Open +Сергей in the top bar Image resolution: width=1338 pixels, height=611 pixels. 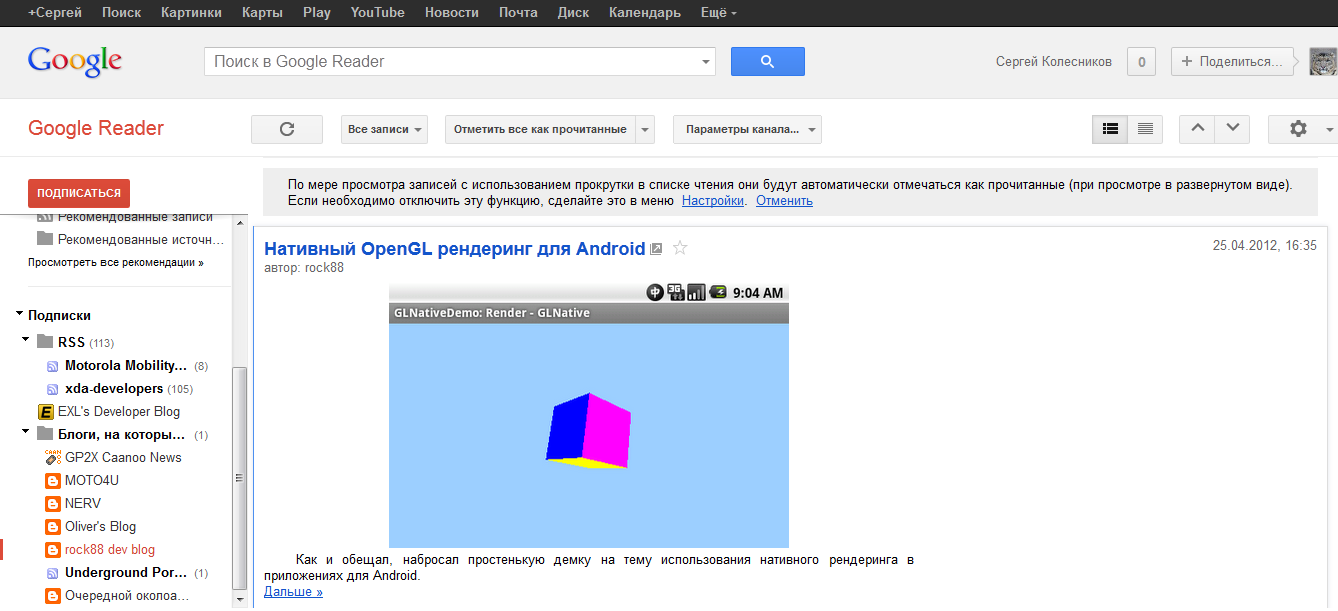click(55, 13)
